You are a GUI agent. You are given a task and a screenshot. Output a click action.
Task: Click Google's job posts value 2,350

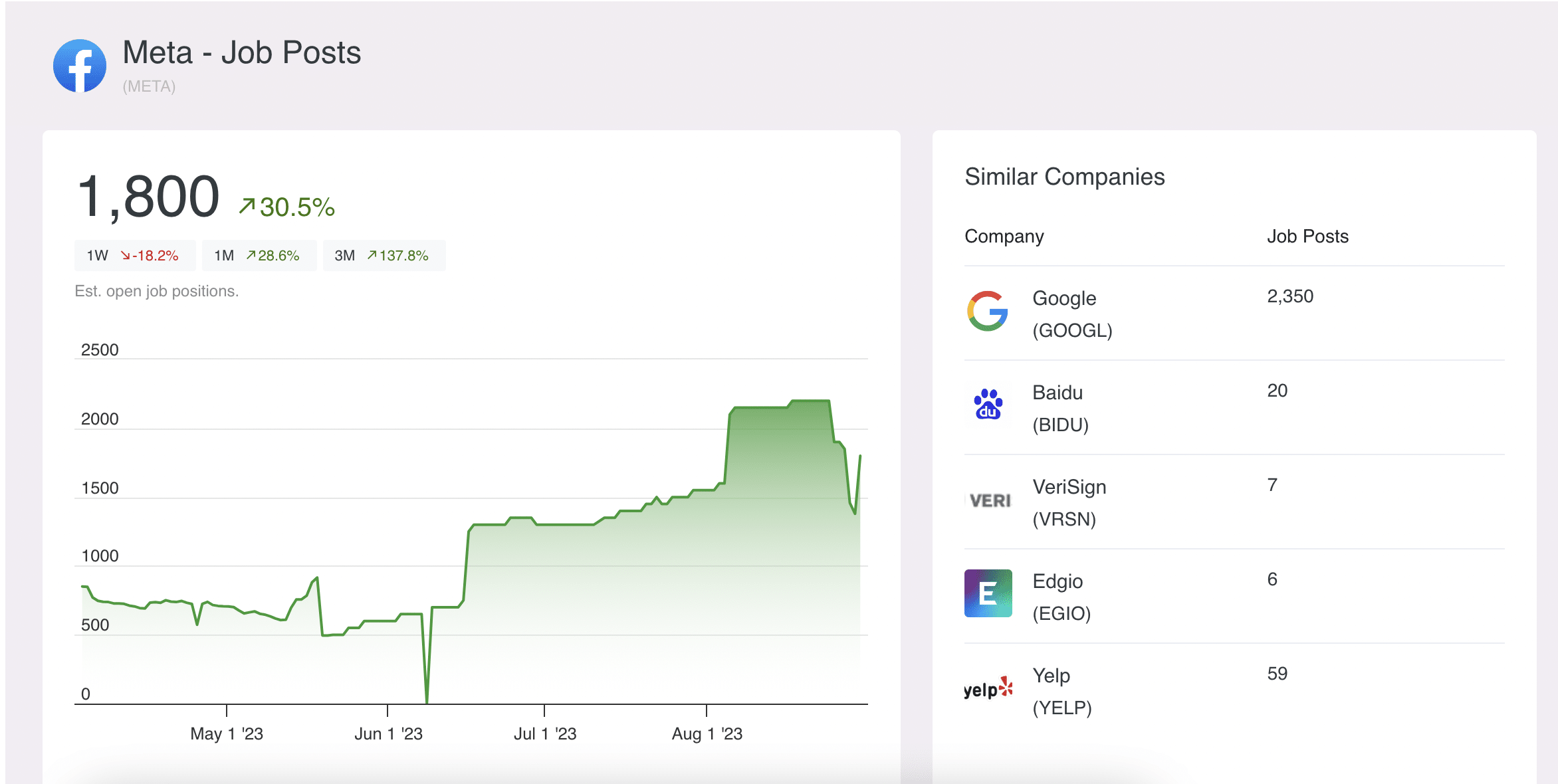point(1290,296)
